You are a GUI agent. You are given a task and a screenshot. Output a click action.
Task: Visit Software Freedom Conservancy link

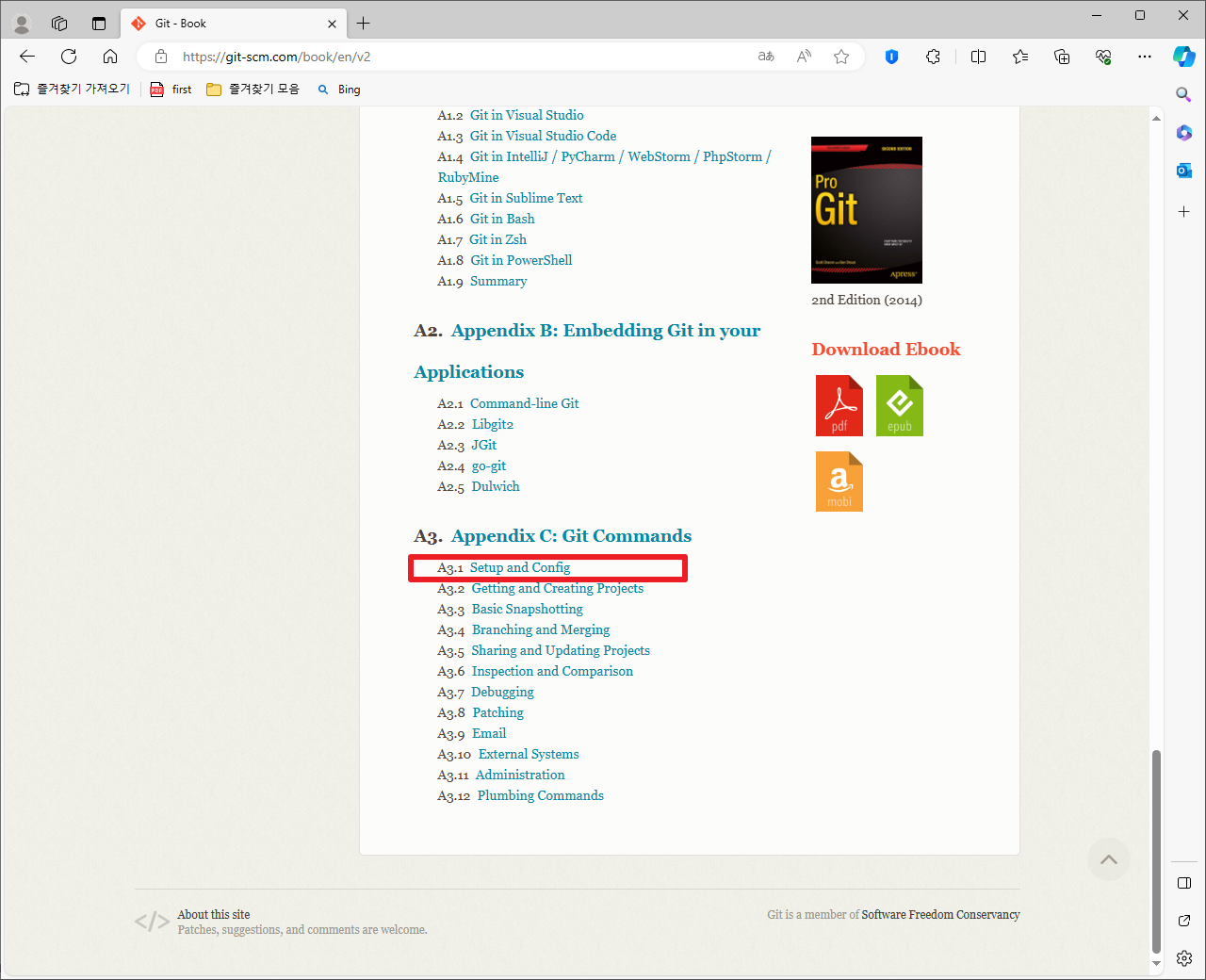pos(940,915)
